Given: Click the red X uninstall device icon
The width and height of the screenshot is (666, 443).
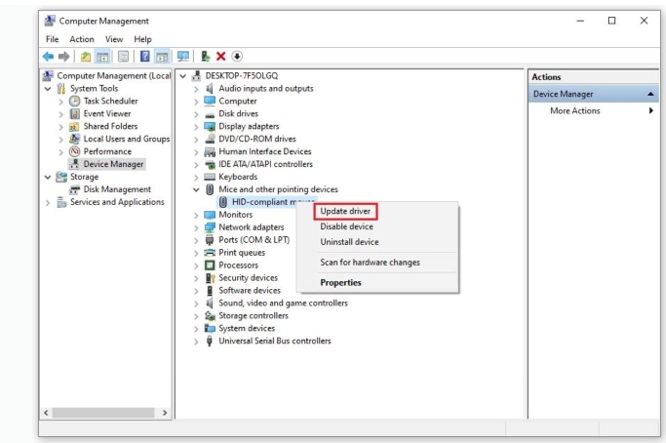Looking at the screenshot, I should 221,57.
